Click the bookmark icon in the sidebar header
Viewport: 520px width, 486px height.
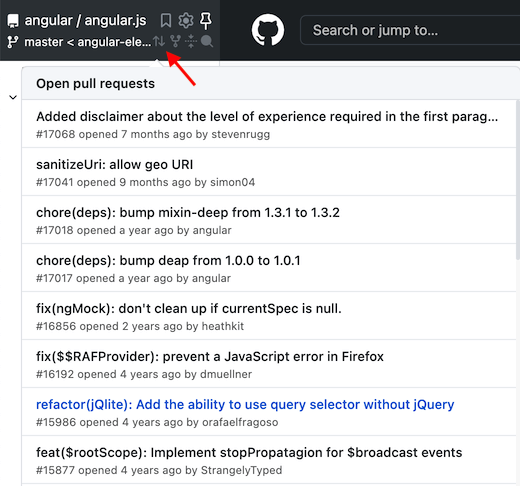pos(166,20)
